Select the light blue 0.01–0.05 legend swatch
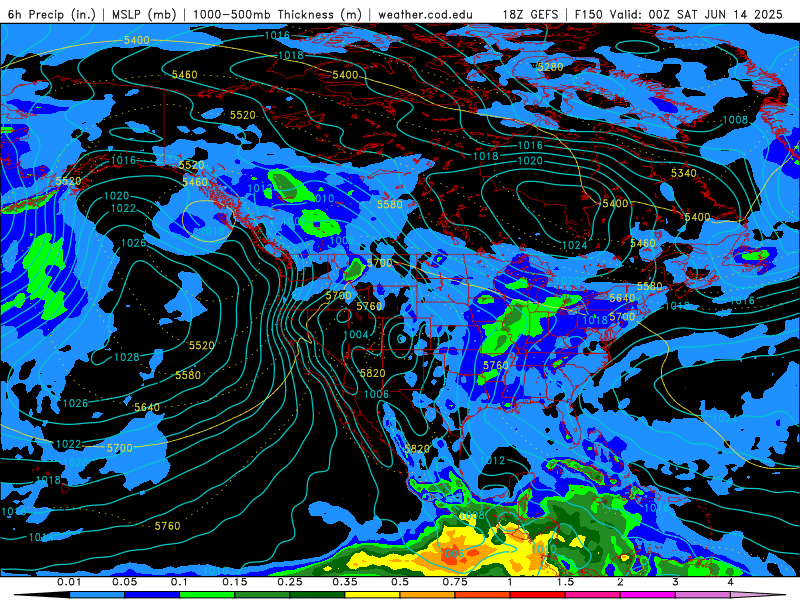The image size is (800, 600). (97, 595)
